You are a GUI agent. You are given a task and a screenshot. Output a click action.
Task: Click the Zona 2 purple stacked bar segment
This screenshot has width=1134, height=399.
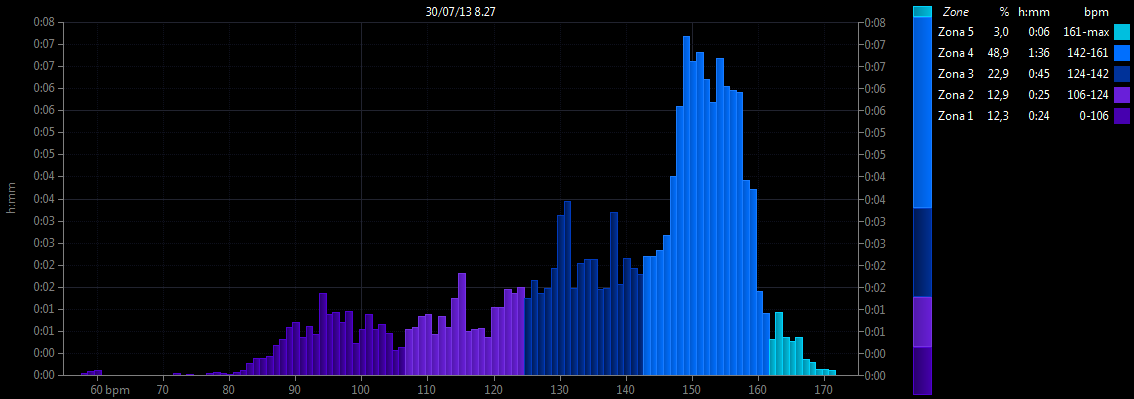(x=922, y=322)
